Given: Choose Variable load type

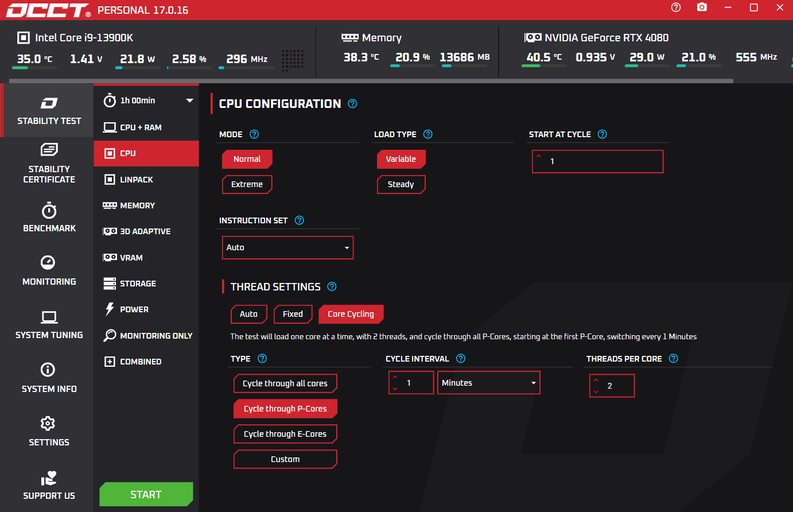Looking at the screenshot, I should click(x=401, y=159).
